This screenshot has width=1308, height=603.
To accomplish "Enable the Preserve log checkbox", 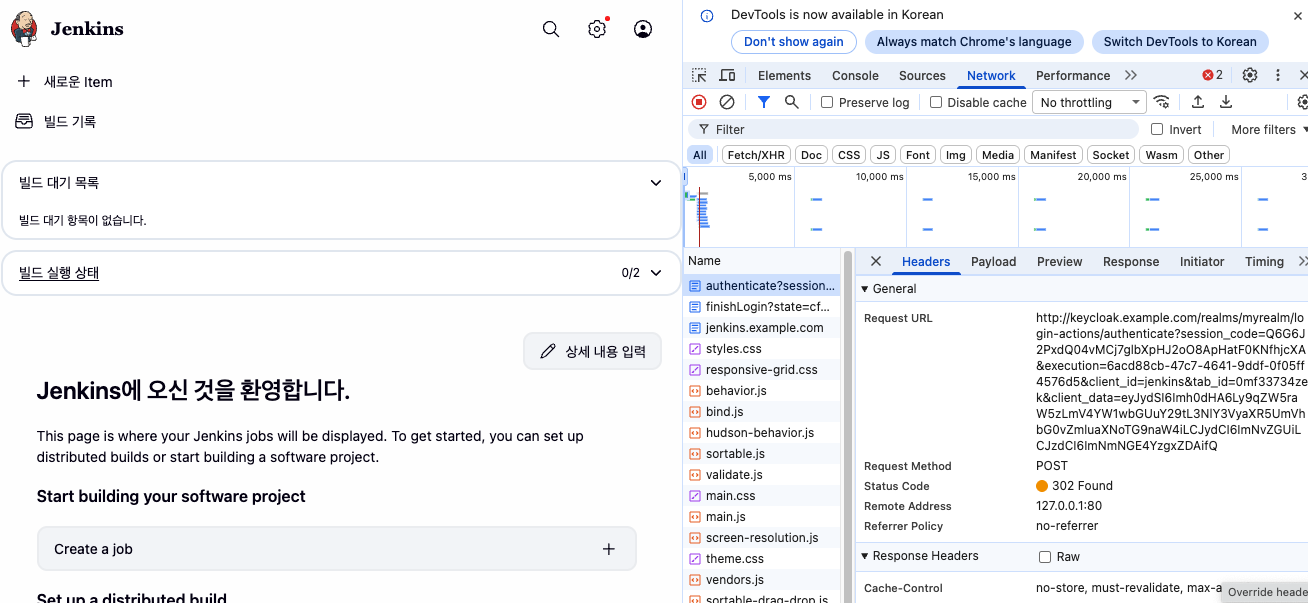I will coord(827,102).
